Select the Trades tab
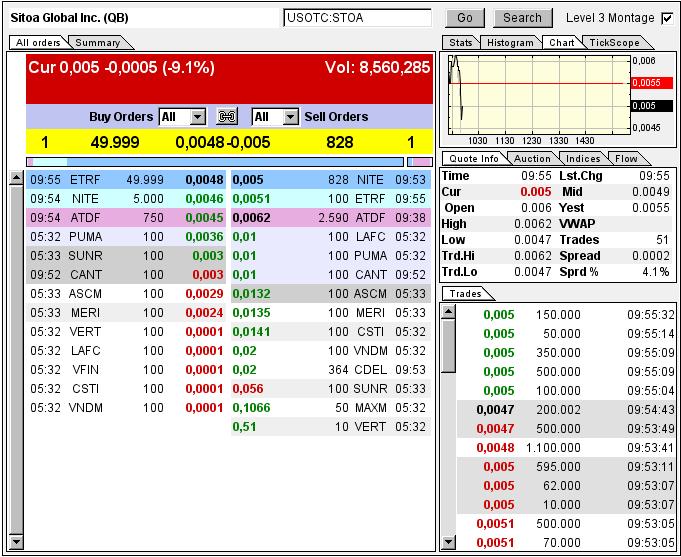 click(465, 294)
